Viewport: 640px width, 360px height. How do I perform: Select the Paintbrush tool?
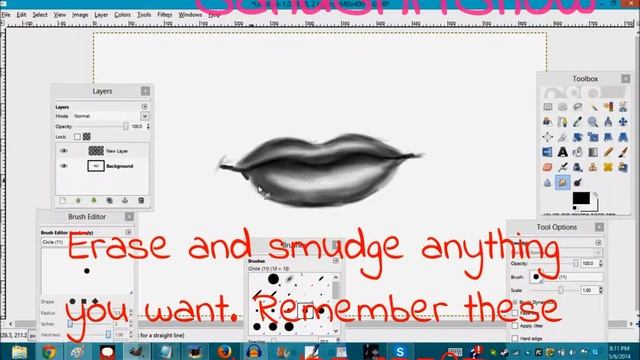tap(623, 152)
